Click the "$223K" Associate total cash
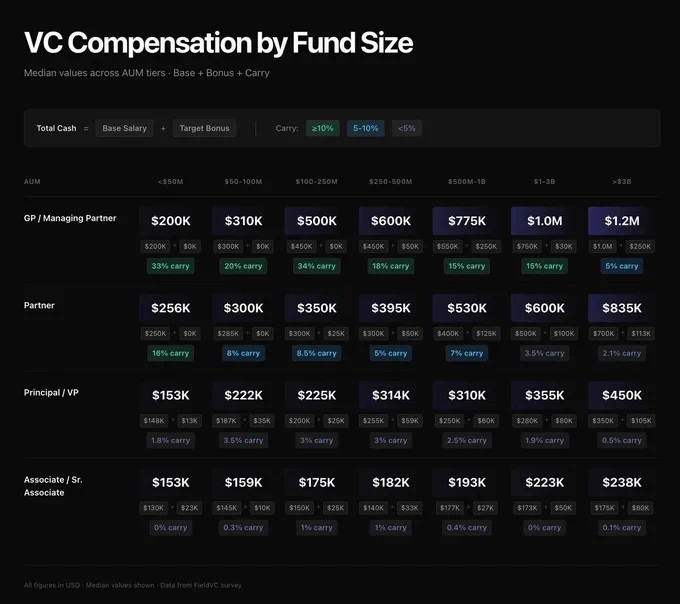The image size is (680, 604). tap(544, 483)
